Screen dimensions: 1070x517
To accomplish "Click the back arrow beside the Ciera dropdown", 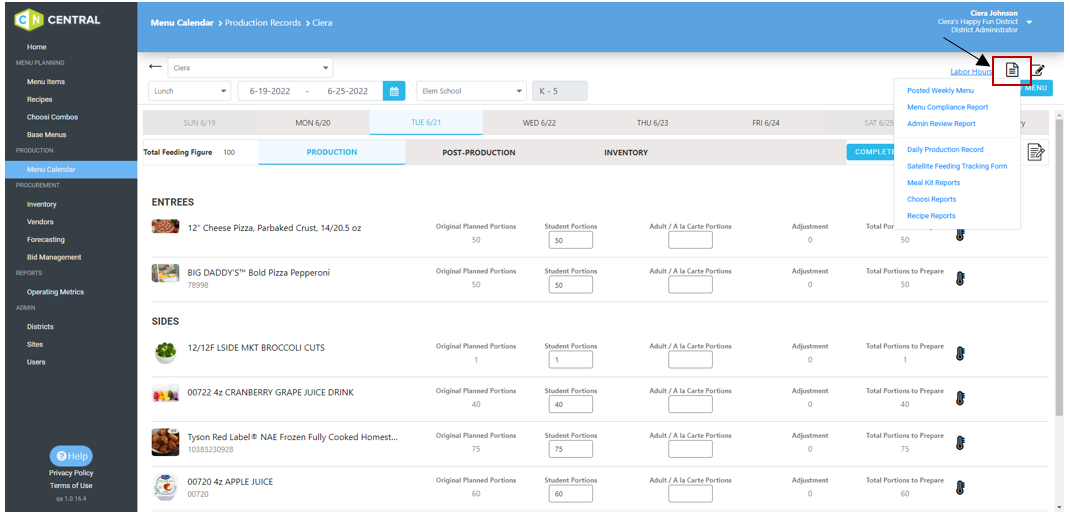I will [156, 67].
